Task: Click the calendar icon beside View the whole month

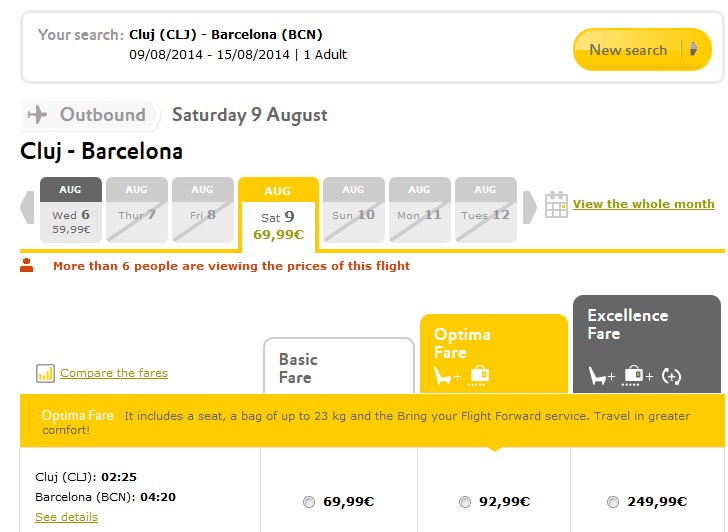Action: (556, 205)
